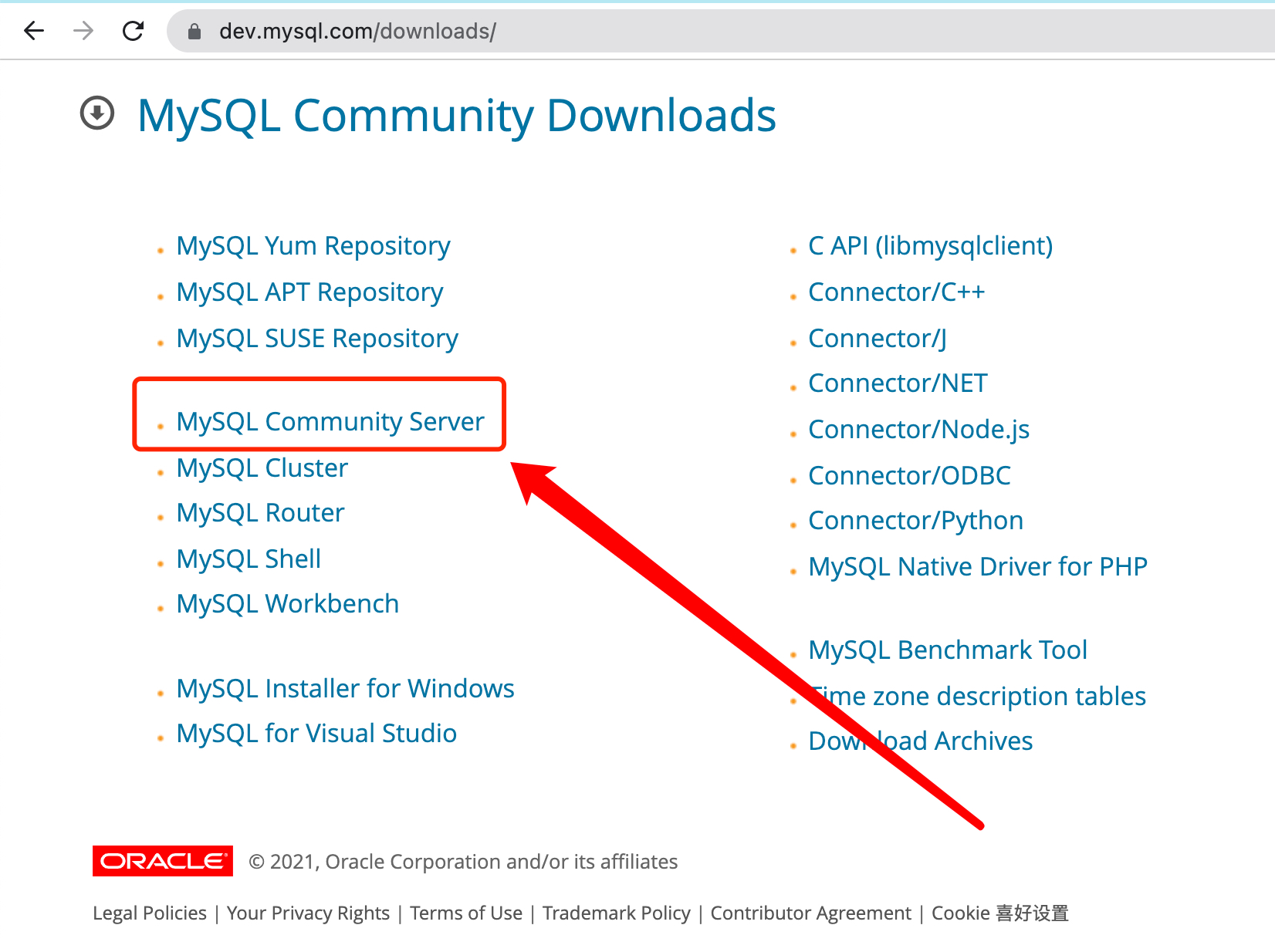Open Connector/J link

point(878,339)
